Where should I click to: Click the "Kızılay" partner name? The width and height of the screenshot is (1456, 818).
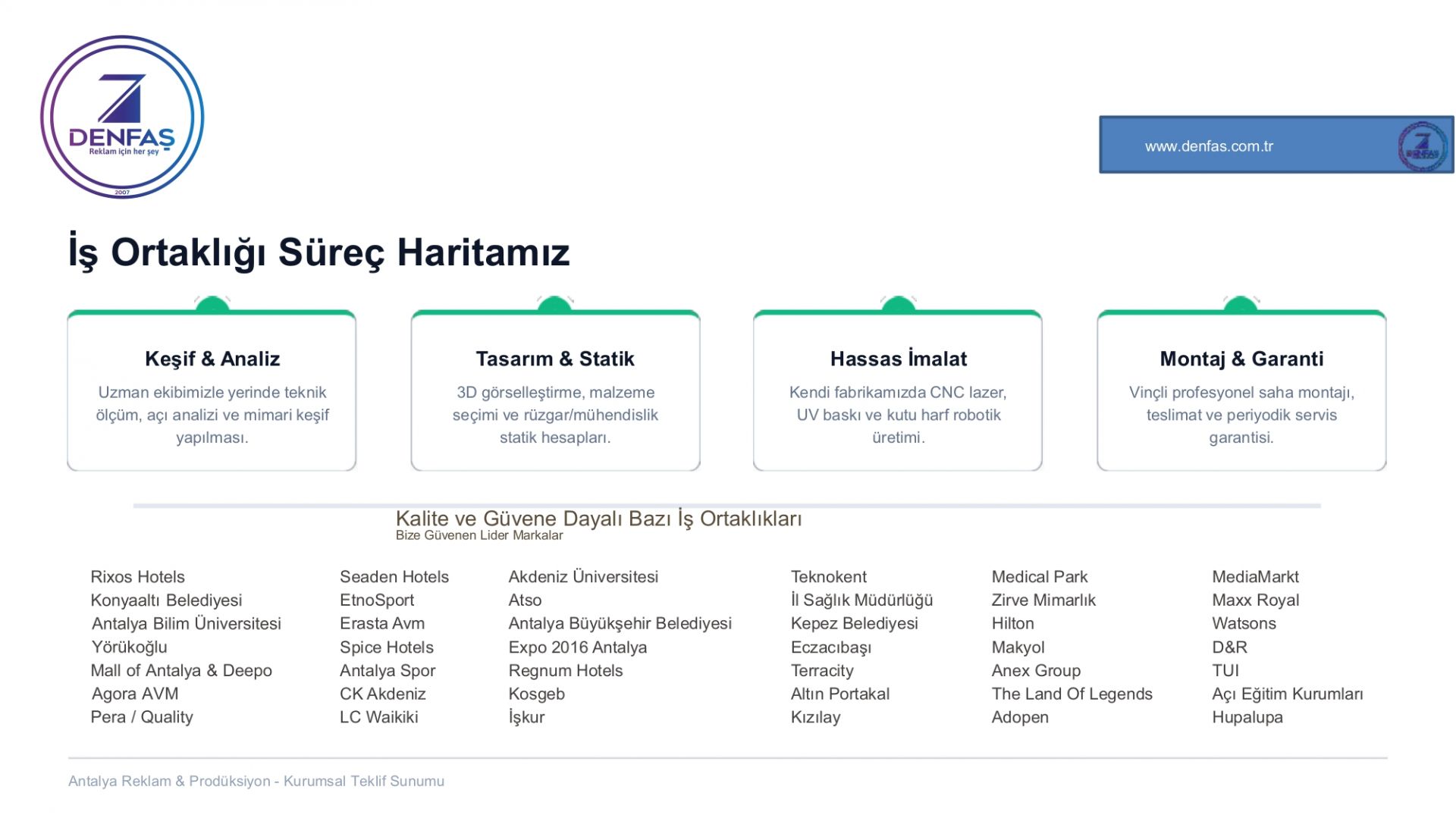click(816, 717)
